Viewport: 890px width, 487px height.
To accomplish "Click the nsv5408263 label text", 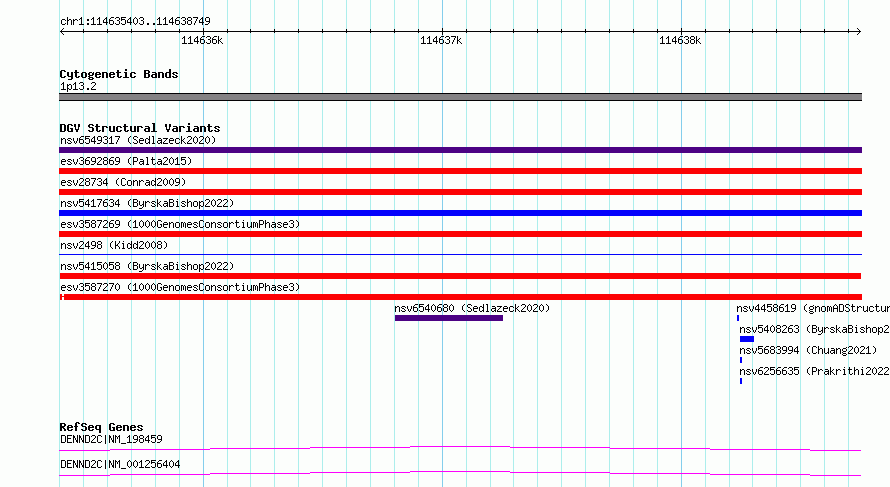I will [814, 329].
